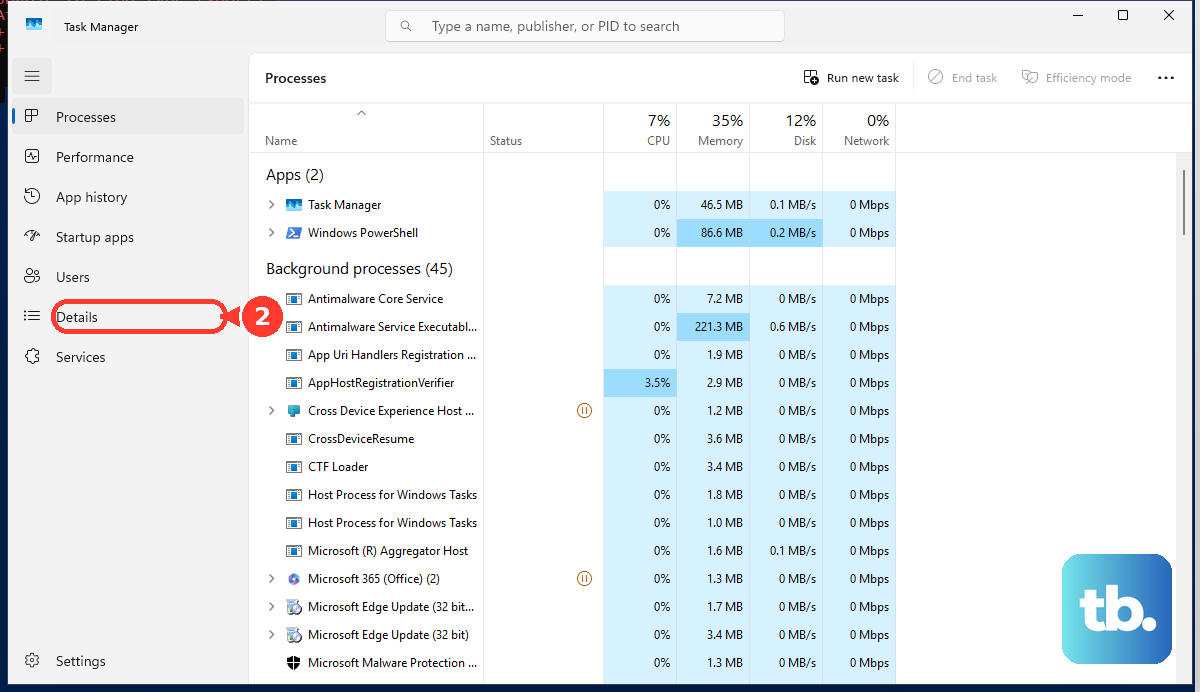Screen dimensions: 1200x692
Task: Click the Microsoft Edge Update (32 bit) icon
Action: (x=294, y=635)
